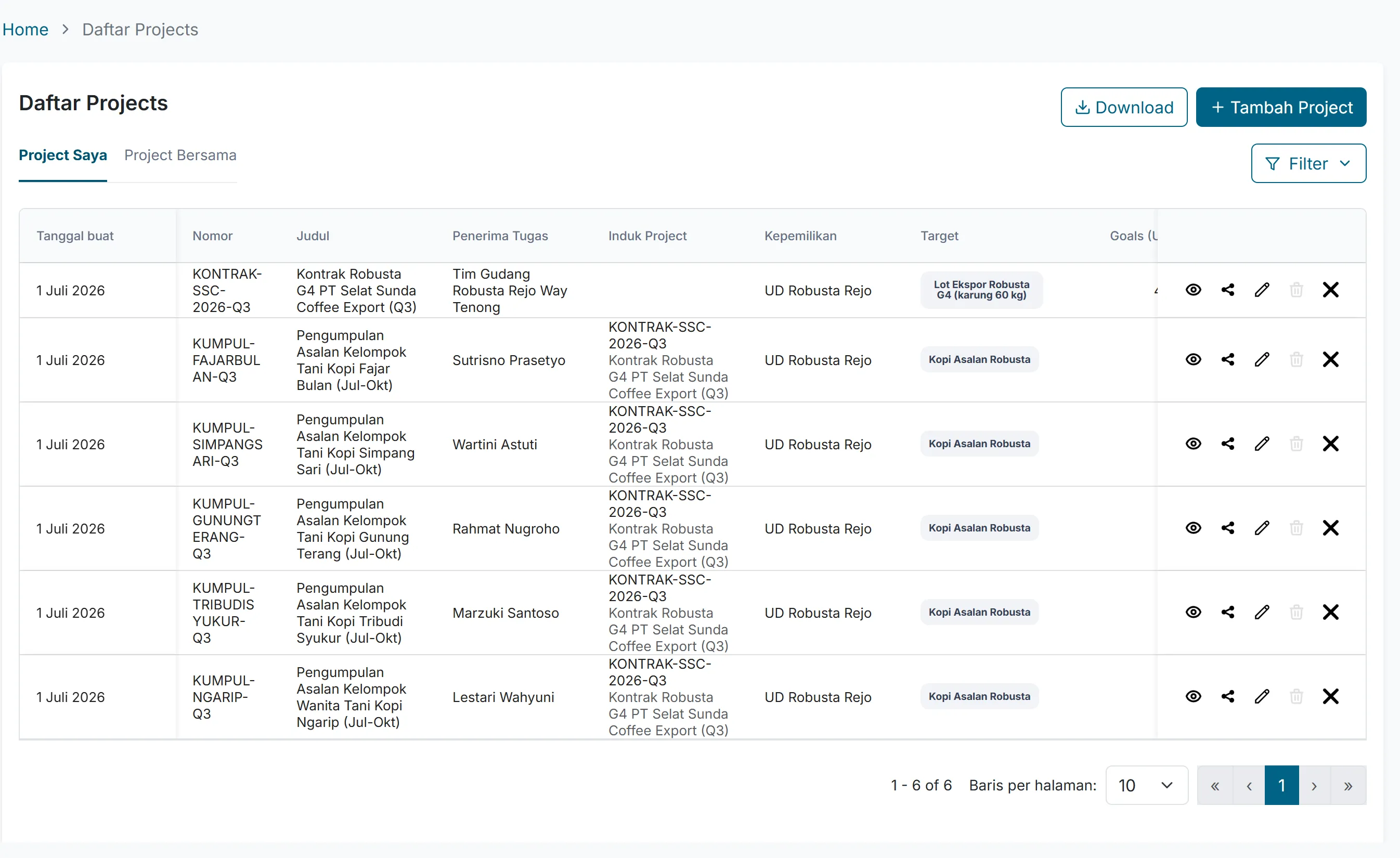Open the Filter dropdown

1308,164
